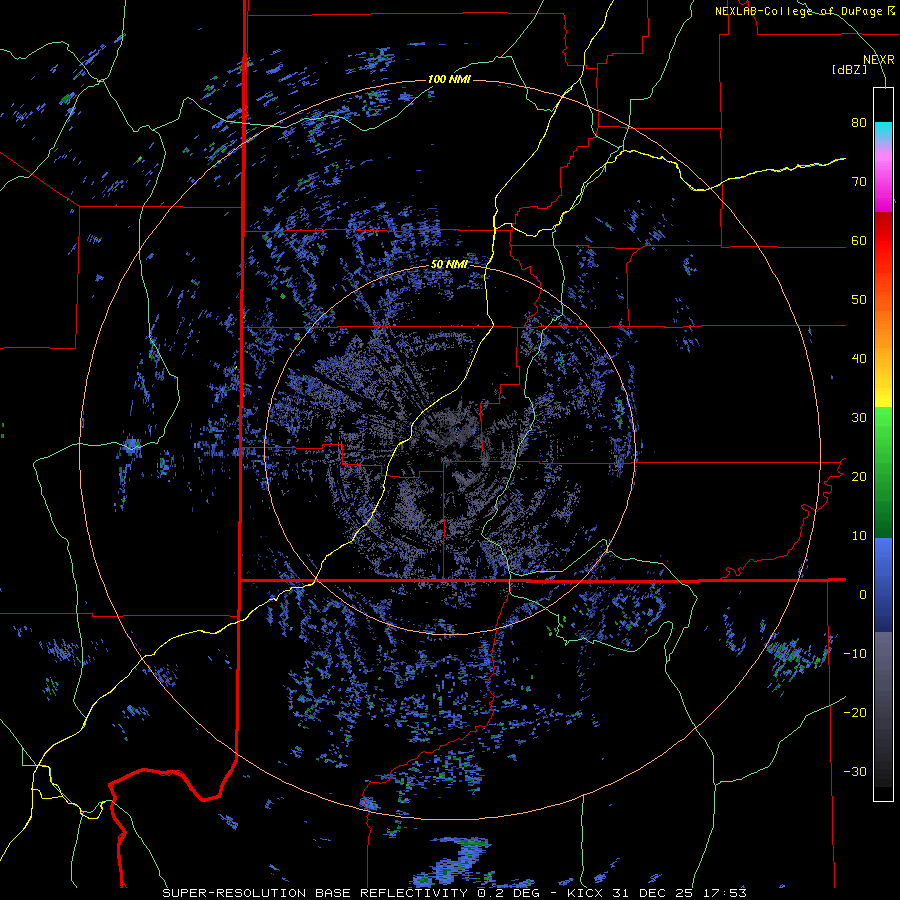This screenshot has height=900, width=900.
Task: Click the 70 value on the dBZ scale
Action: tap(859, 182)
